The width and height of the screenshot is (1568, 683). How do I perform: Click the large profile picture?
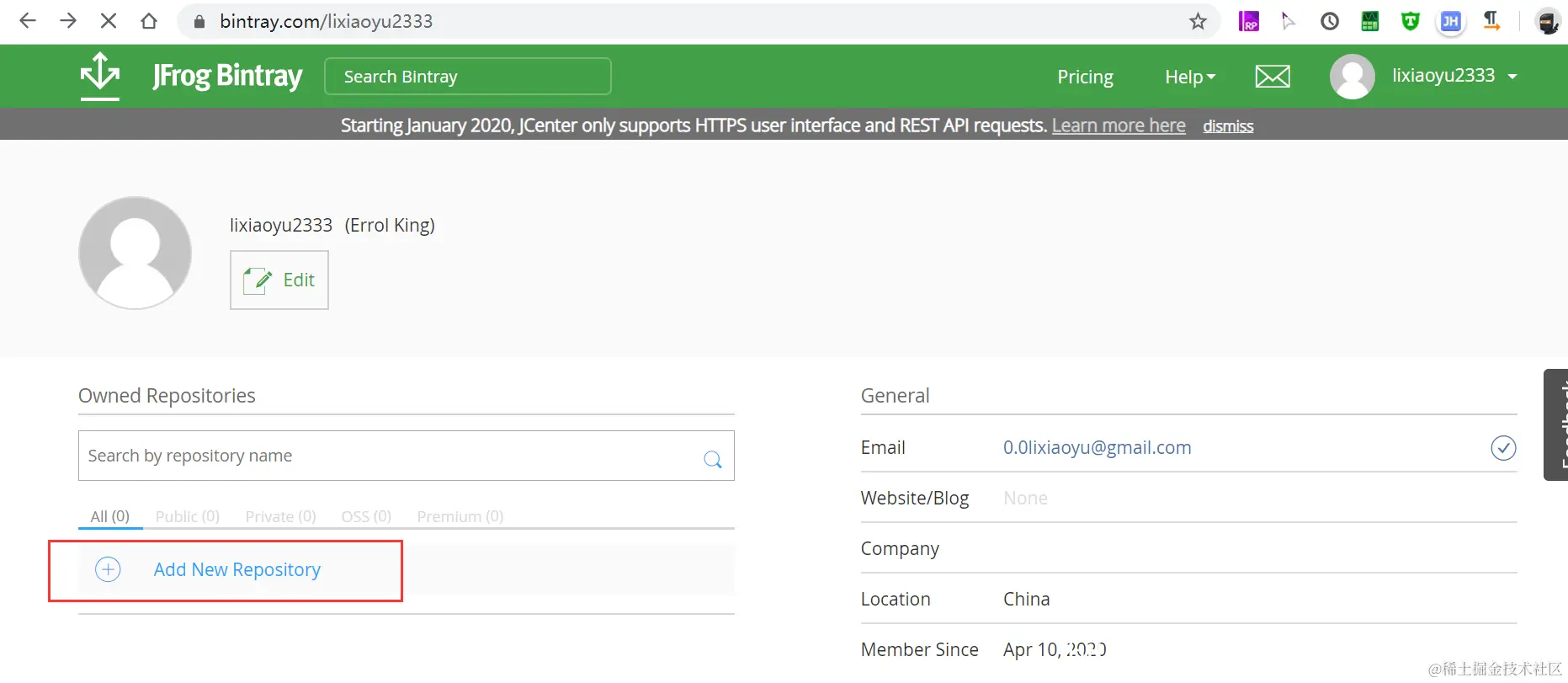coord(135,253)
